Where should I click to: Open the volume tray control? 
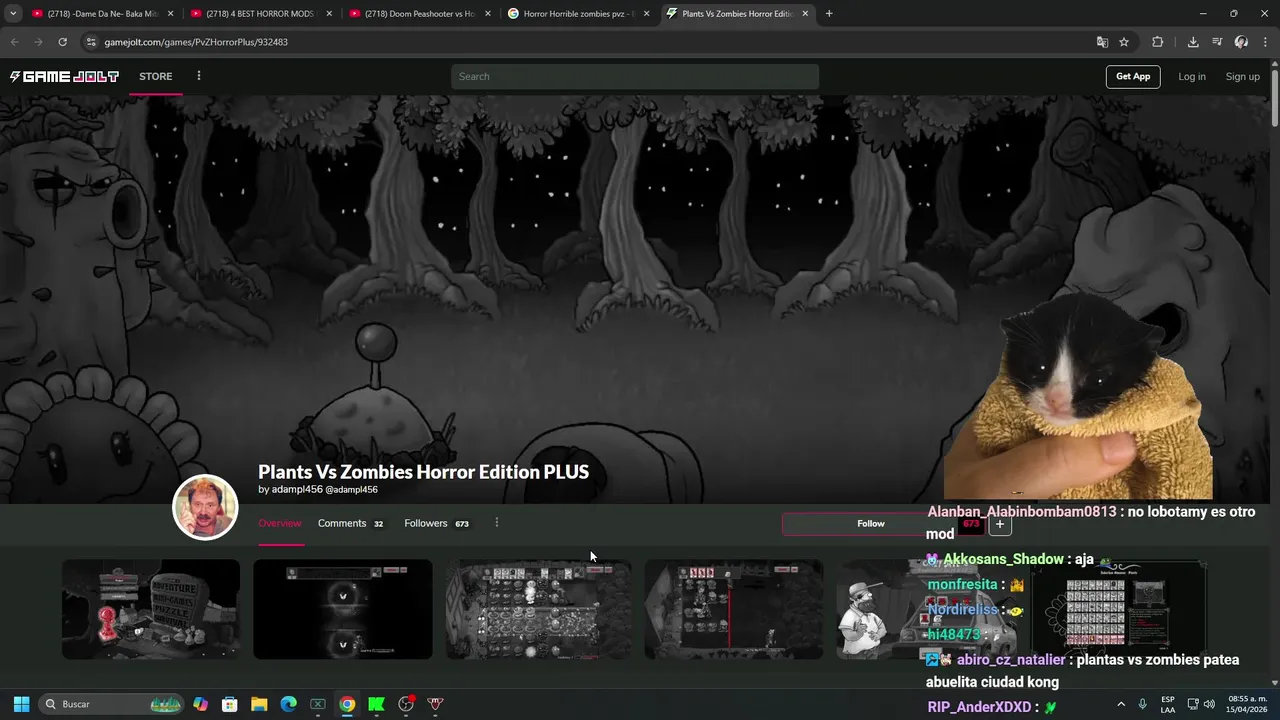[1209, 704]
